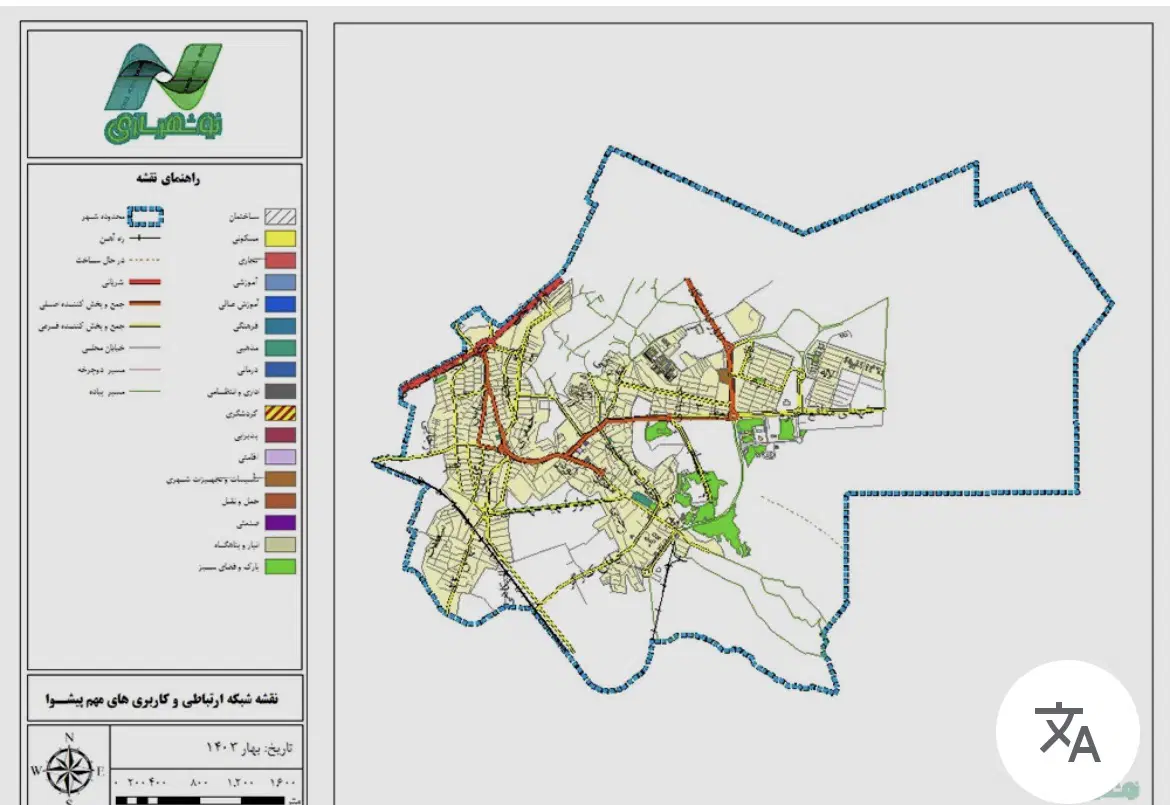The image size is (1170, 805).
Task: Click the hatched building legend box
Action: [281, 217]
